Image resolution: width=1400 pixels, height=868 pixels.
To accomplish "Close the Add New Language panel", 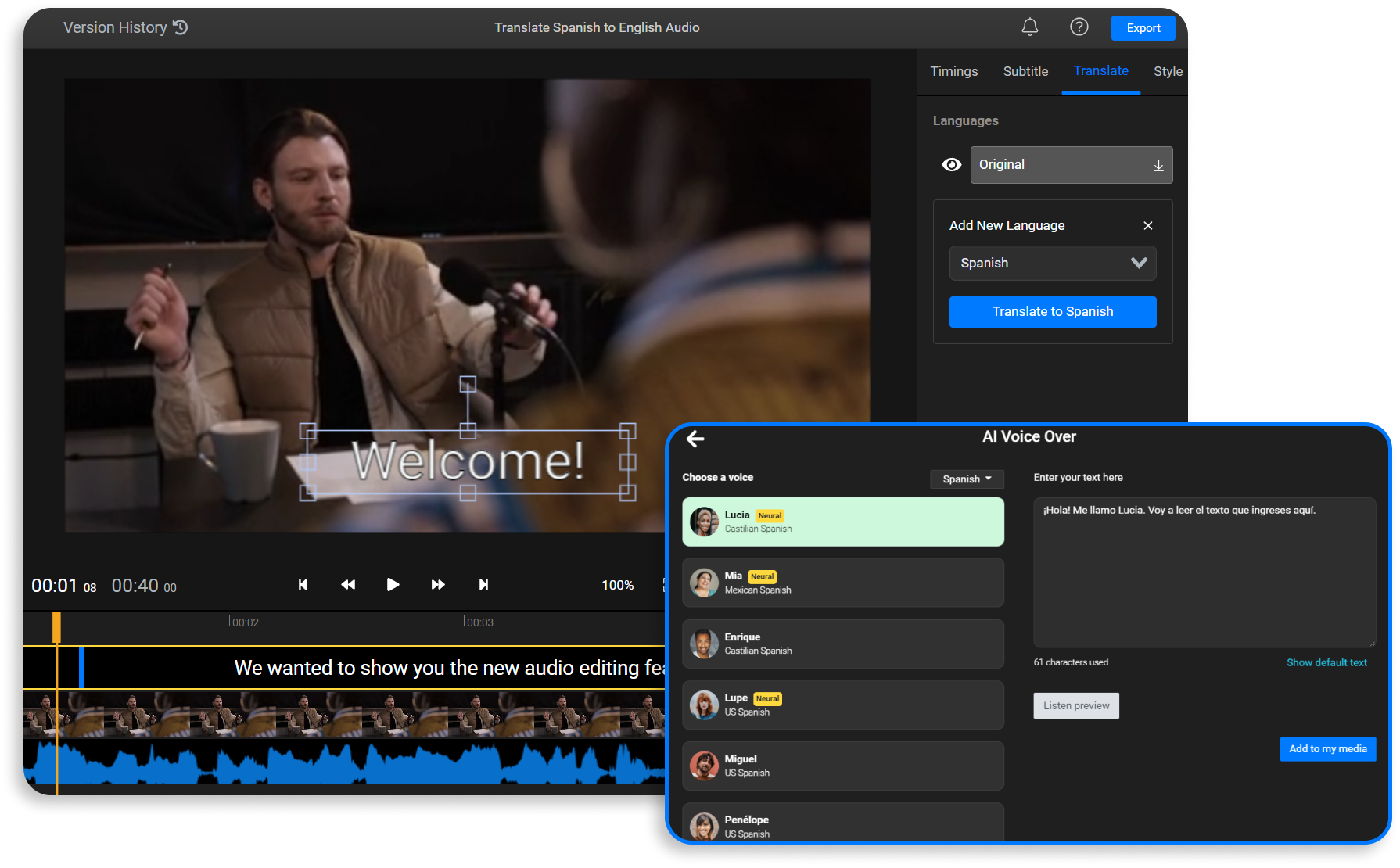I will [x=1147, y=226].
